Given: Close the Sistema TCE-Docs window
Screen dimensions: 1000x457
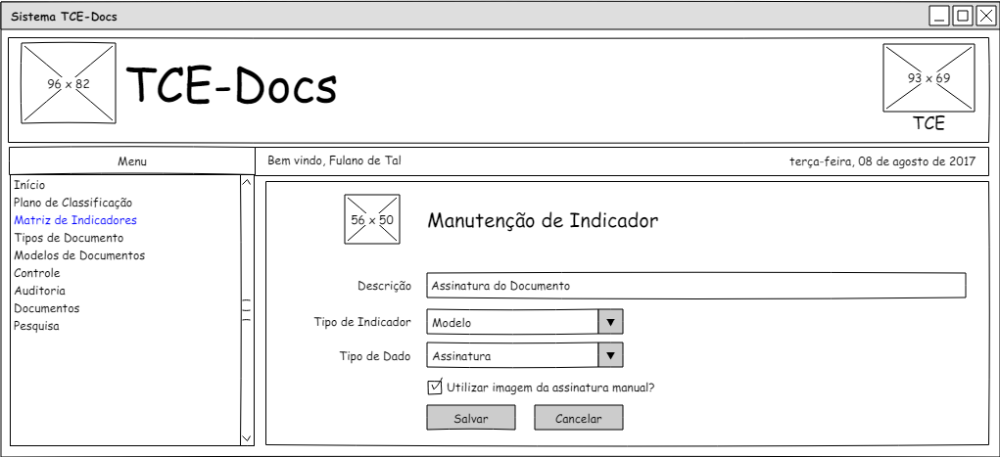Looking at the screenshot, I should click(x=984, y=15).
